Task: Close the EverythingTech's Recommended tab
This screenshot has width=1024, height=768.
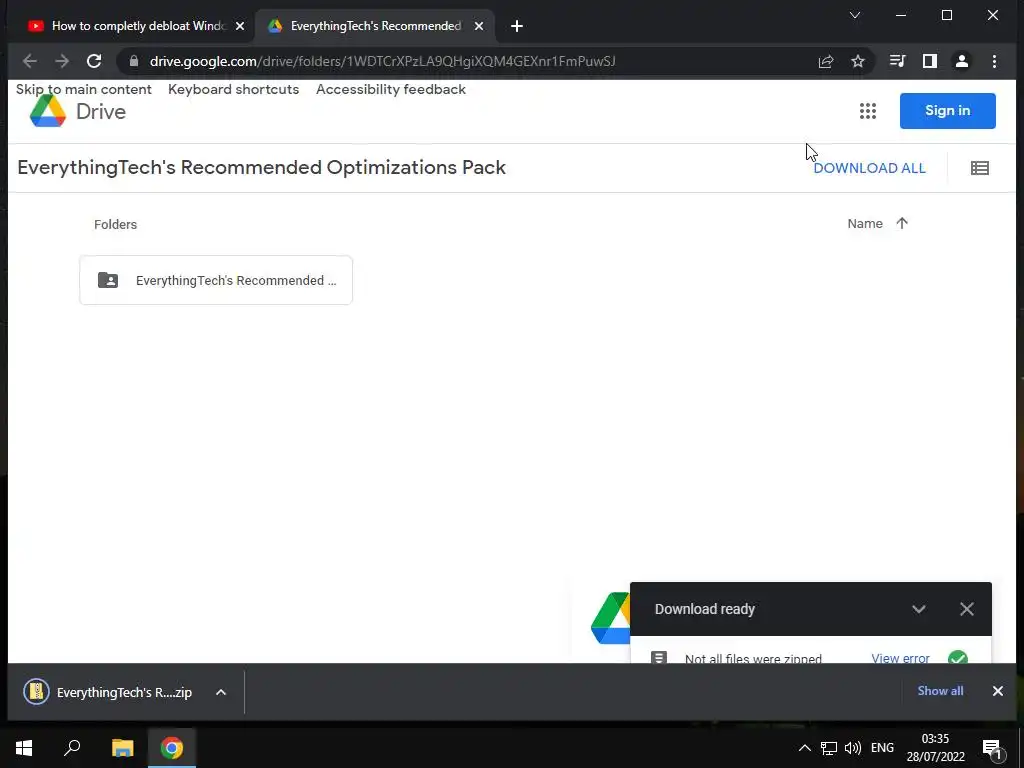Action: (x=479, y=26)
